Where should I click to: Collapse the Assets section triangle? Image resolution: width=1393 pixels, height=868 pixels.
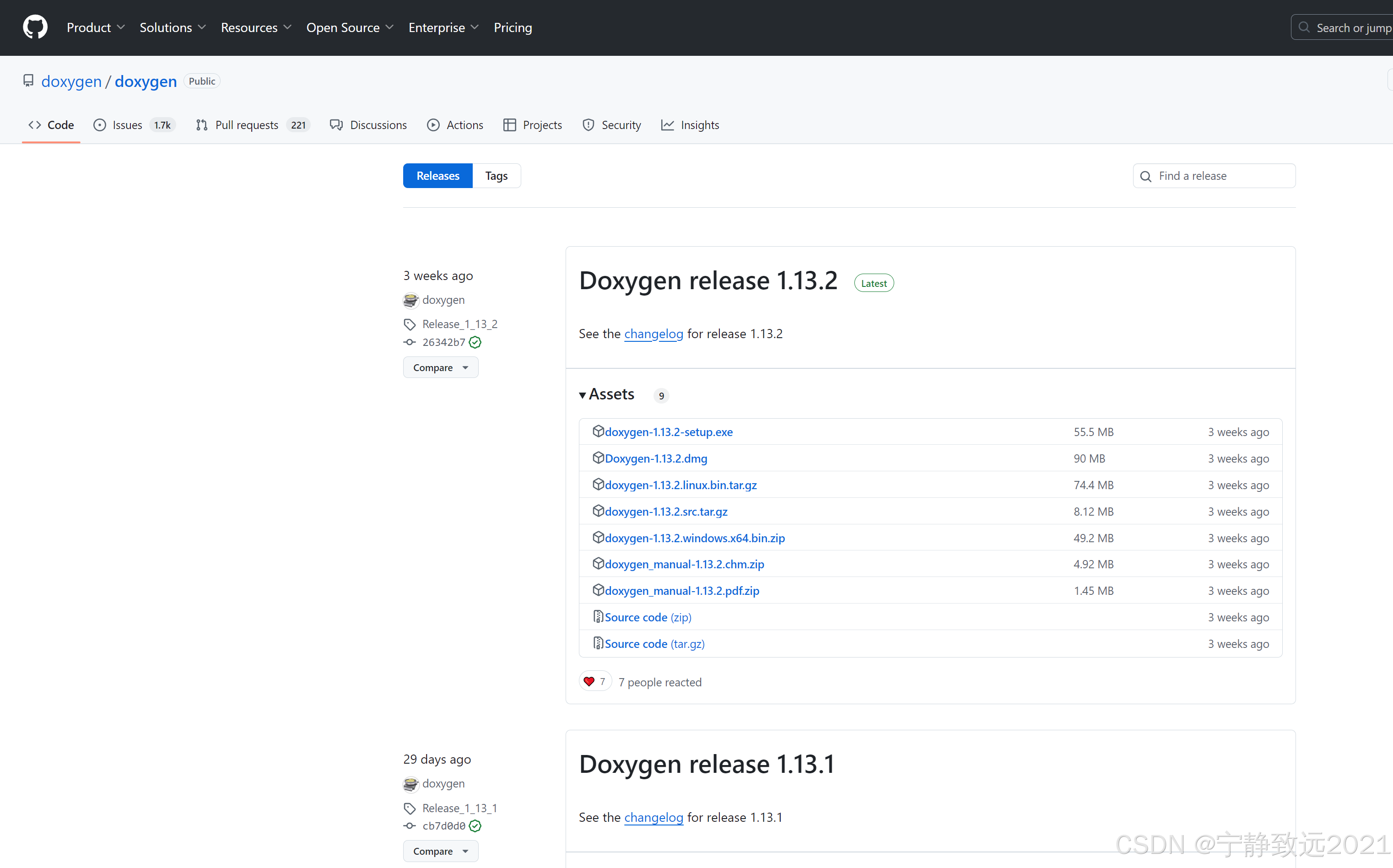(x=583, y=395)
